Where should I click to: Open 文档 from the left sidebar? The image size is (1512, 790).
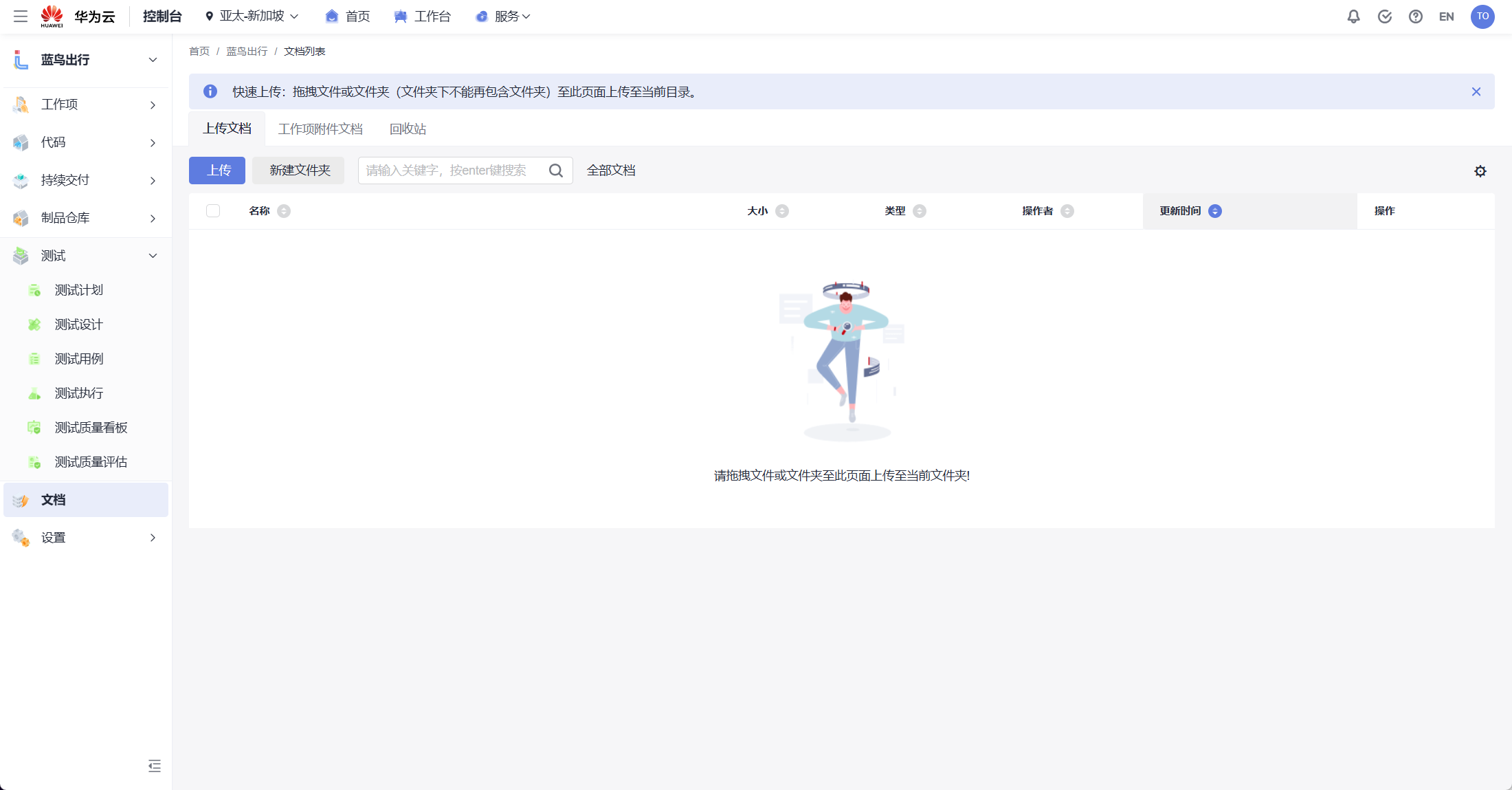pyautogui.click(x=53, y=500)
